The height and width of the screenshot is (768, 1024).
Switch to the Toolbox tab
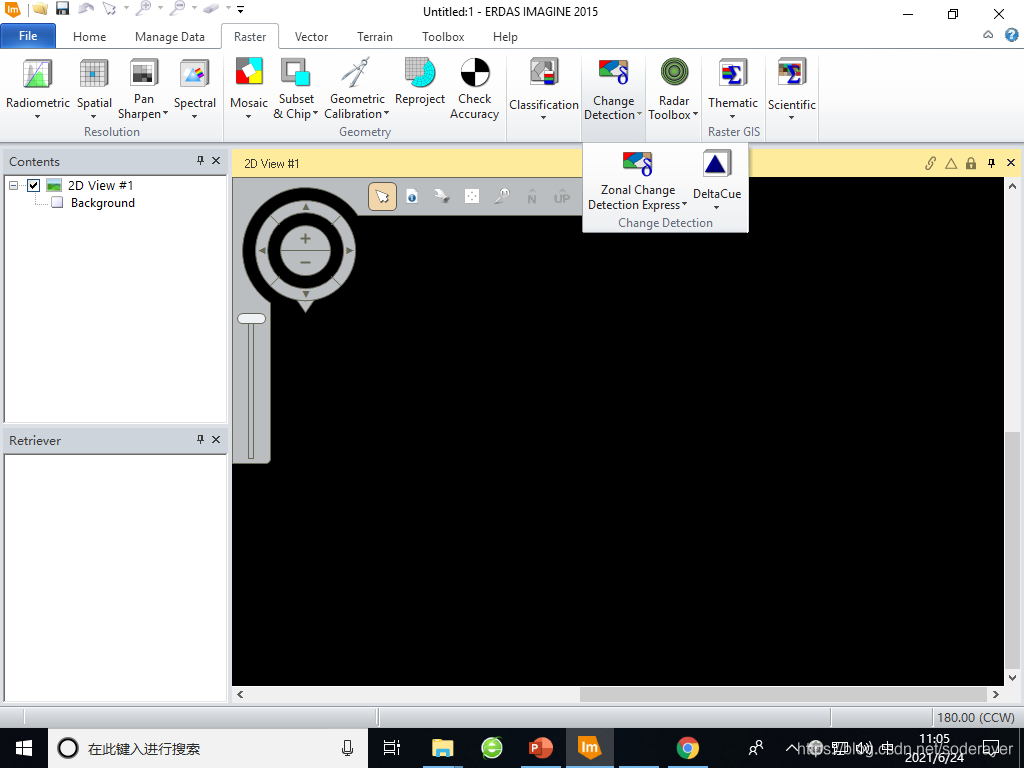tap(443, 37)
